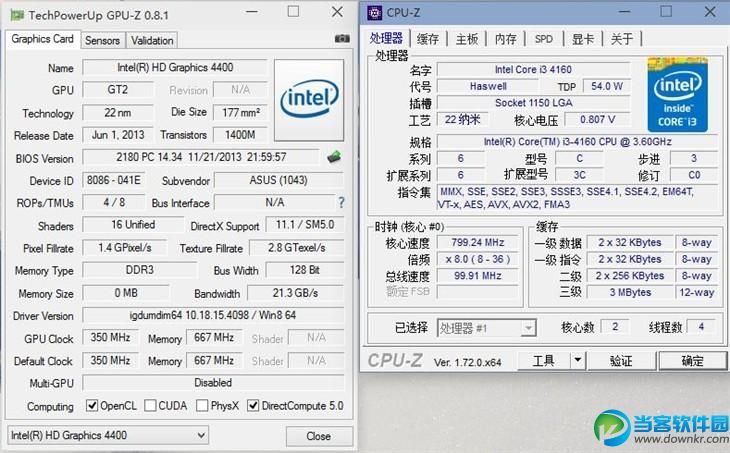This screenshot has width=730, height=453.
Task: Click the bus speed value 99.91 MHz
Action: (478, 276)
